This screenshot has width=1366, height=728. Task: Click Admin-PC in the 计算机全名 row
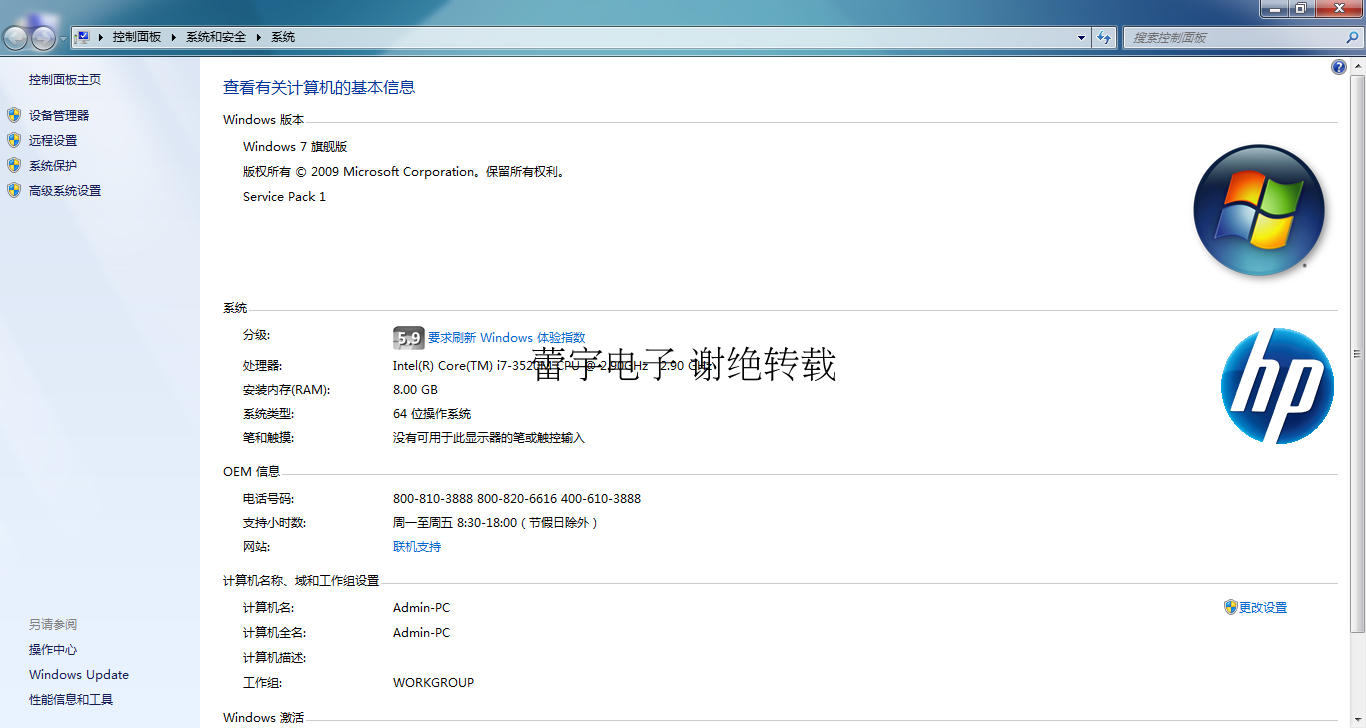click(x=422, y=633)
